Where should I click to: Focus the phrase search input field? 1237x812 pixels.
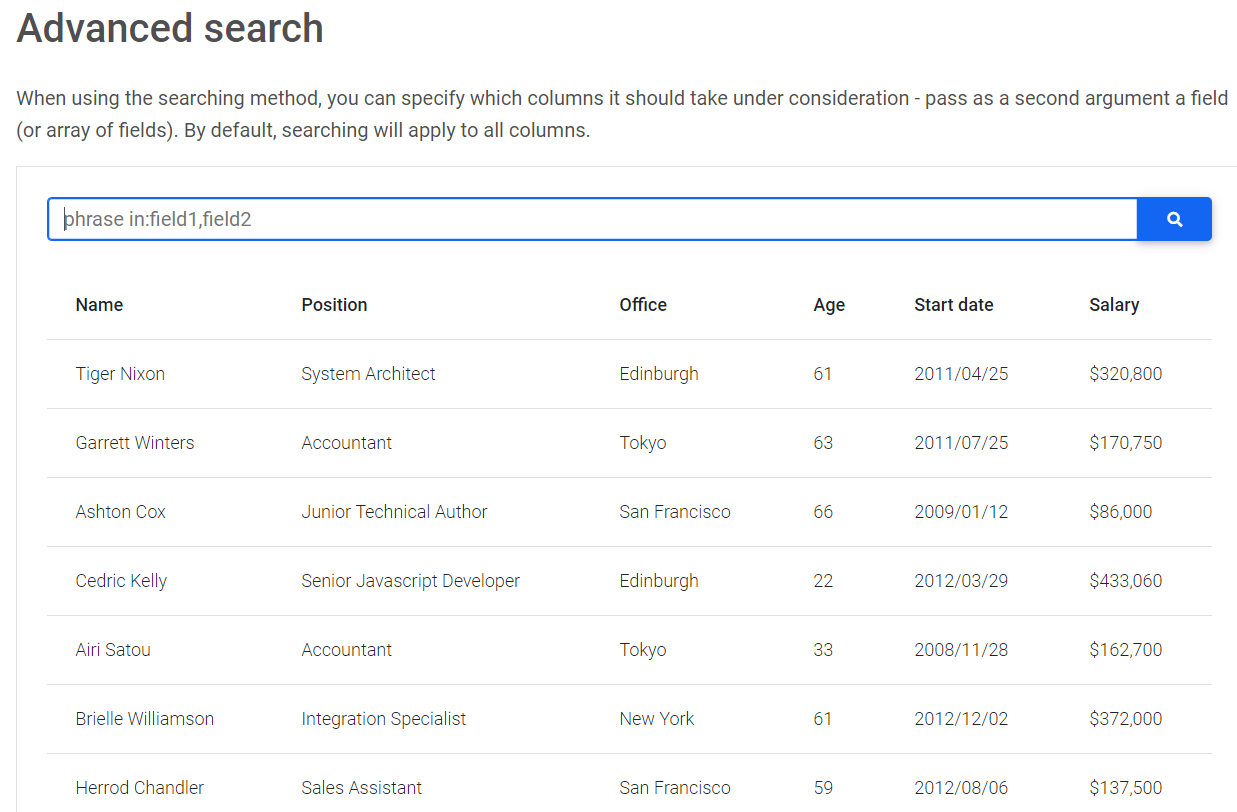pos(592,219)
